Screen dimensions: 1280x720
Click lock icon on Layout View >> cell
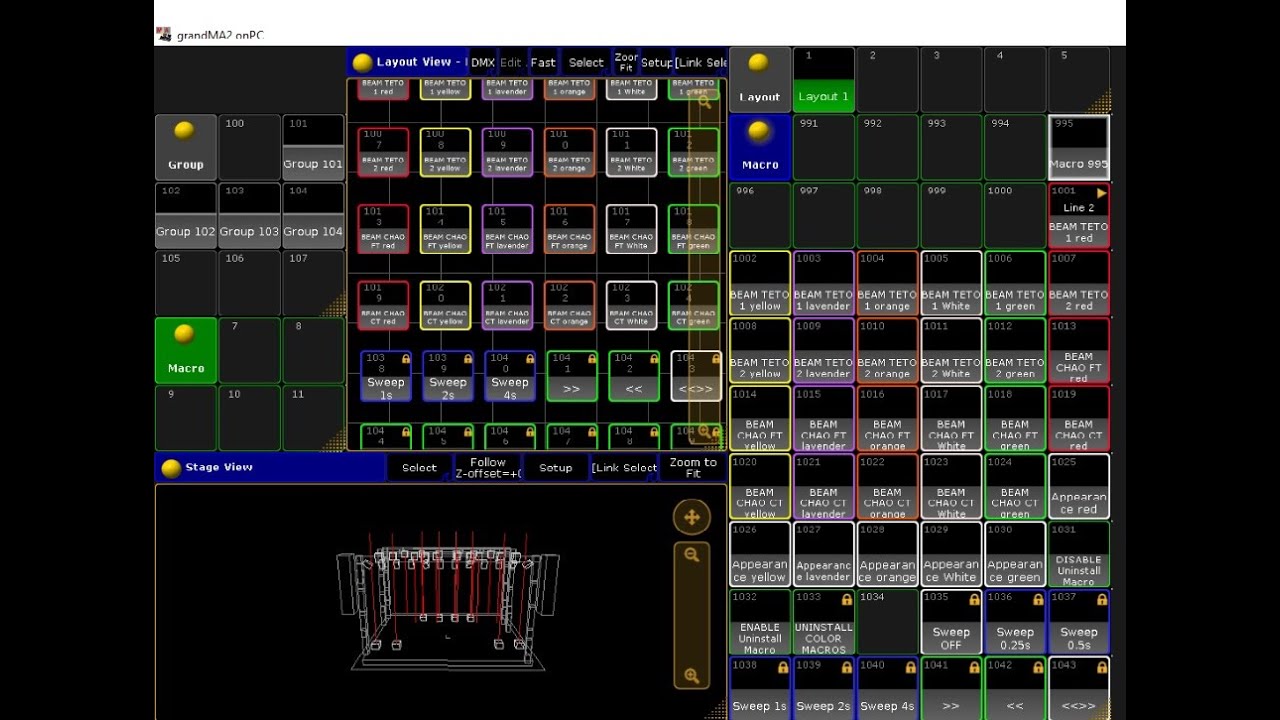point(592,358)
